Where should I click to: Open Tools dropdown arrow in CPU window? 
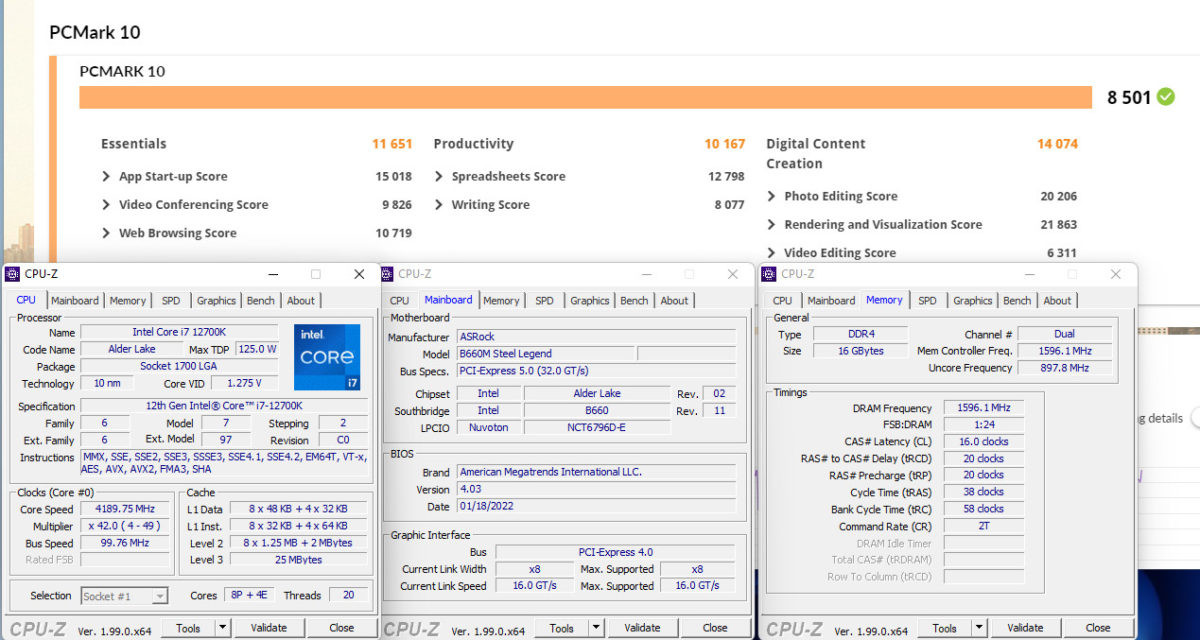point(222,628)
